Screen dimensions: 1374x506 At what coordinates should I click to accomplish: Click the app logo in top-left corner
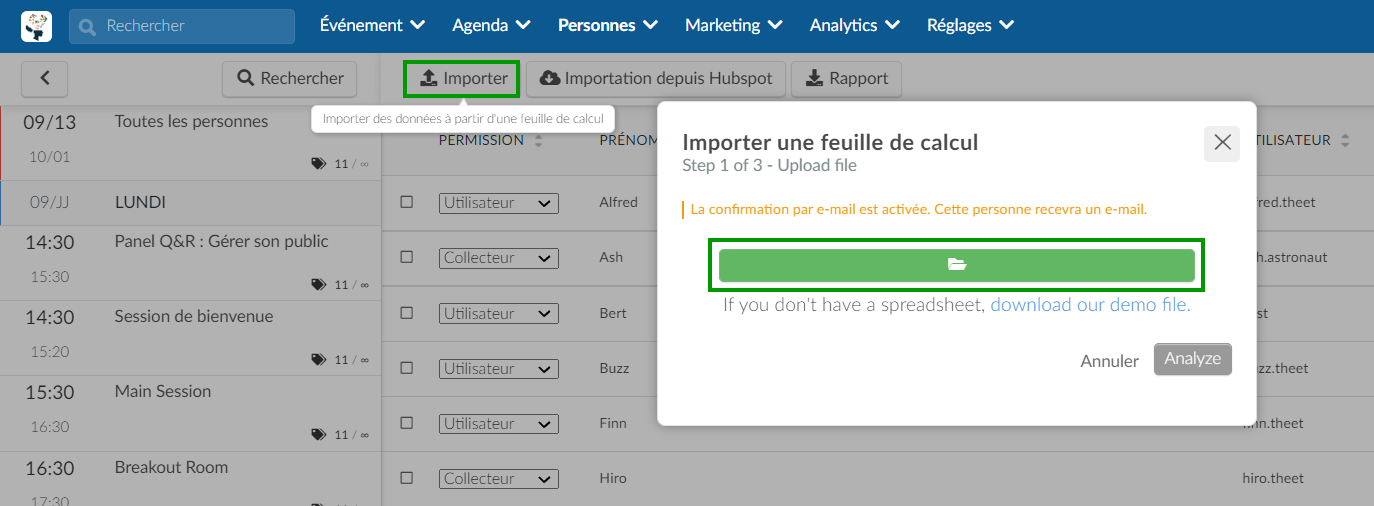click(x=36, y=26)
